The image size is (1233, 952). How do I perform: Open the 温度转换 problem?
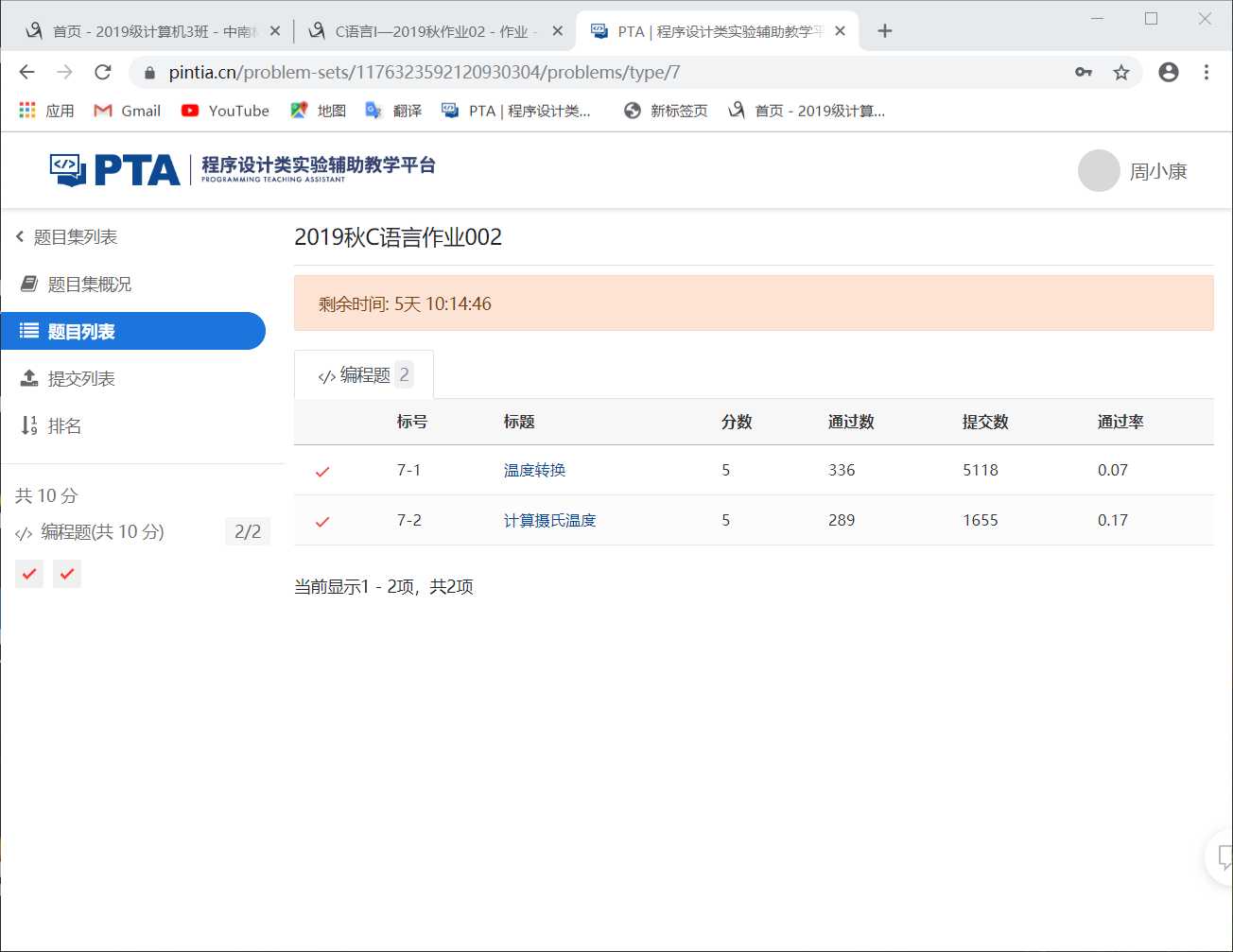tap(532, 470)
